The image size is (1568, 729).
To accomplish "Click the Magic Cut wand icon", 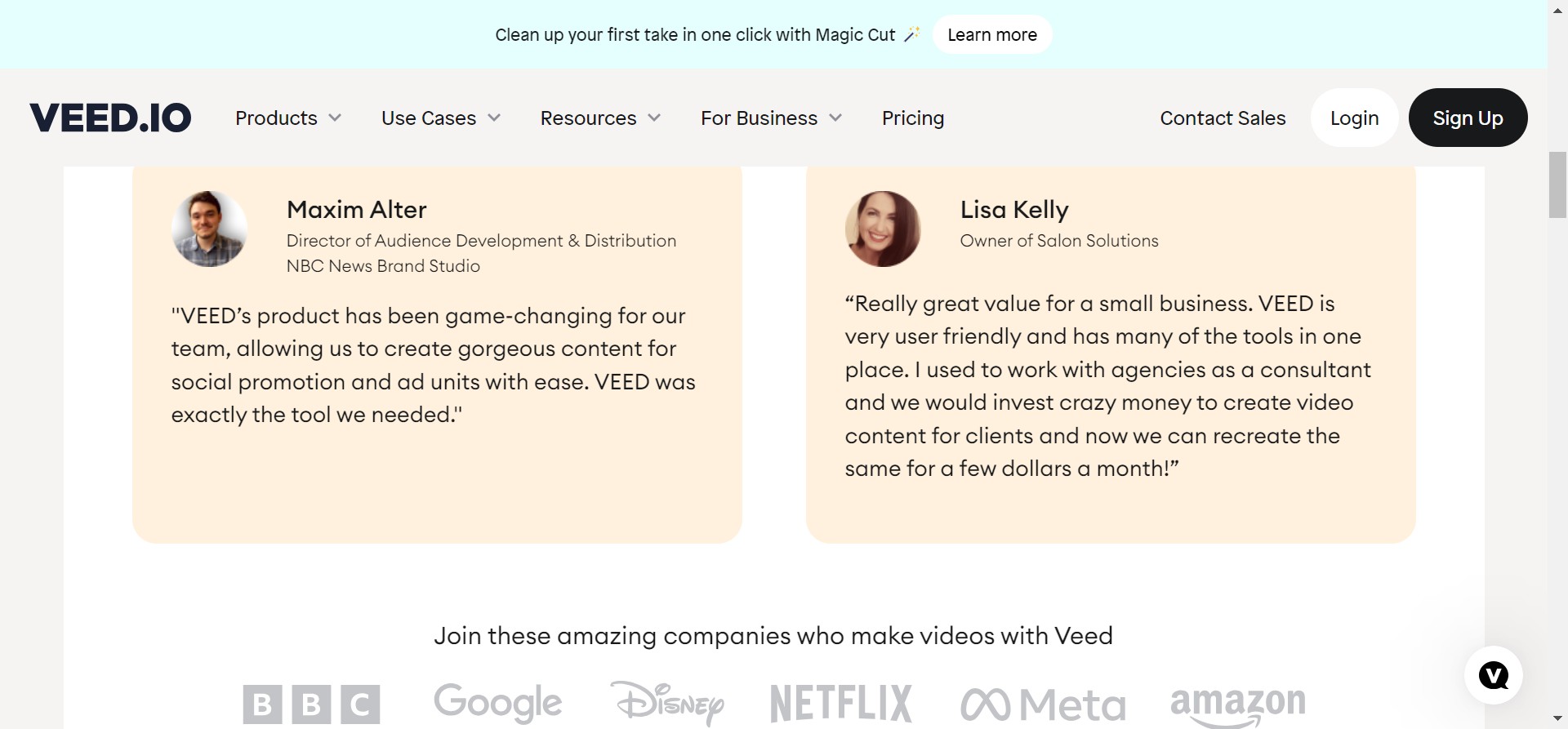I will tap(911, 34).
